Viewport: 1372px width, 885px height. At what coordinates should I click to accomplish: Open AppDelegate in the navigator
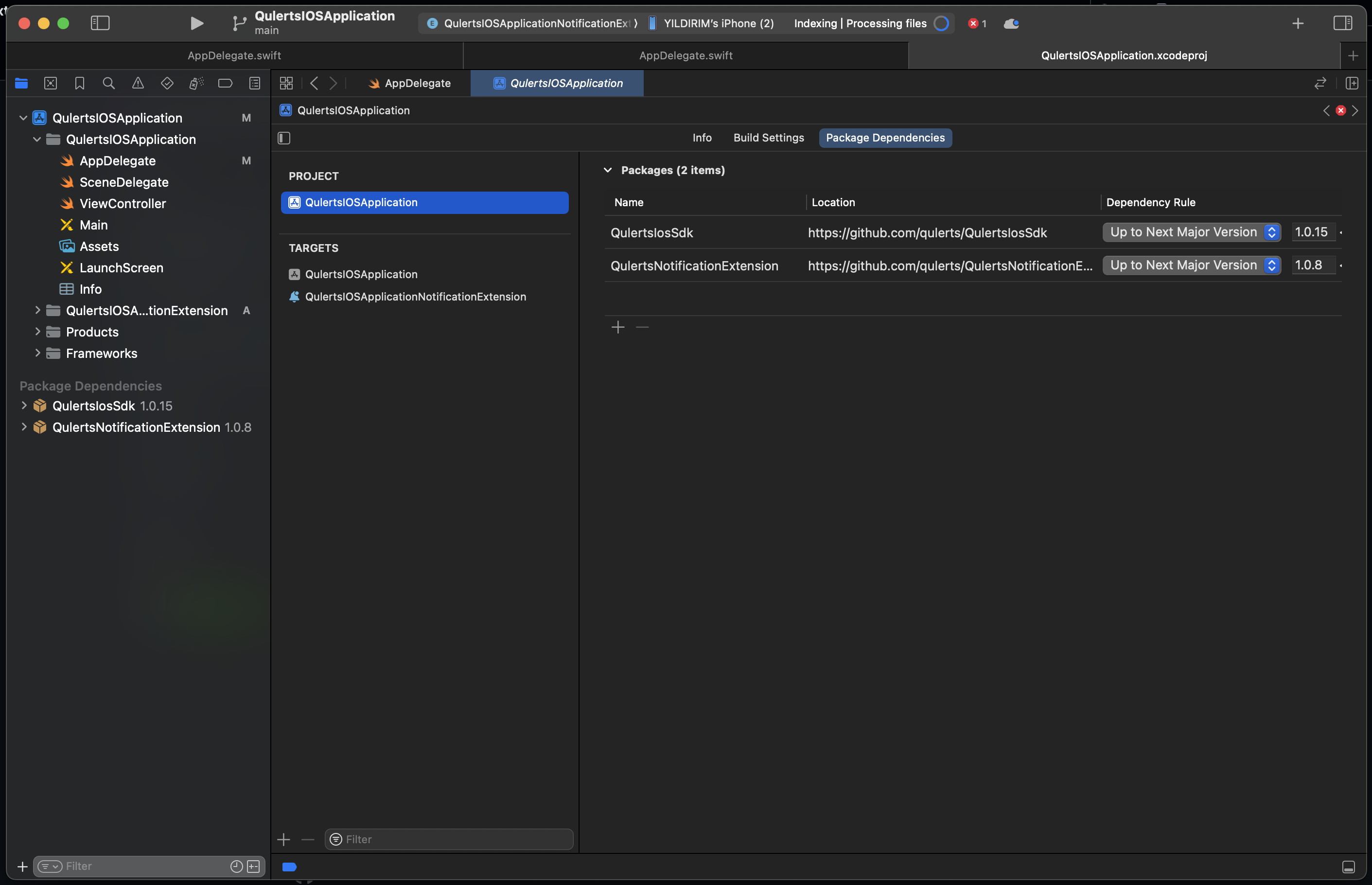[117, 161]
